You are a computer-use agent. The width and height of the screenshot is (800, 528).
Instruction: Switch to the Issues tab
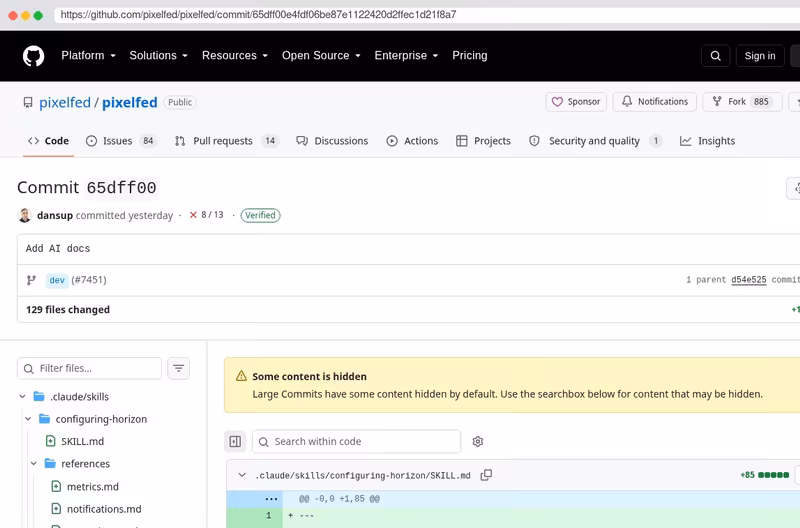(120, 141)
